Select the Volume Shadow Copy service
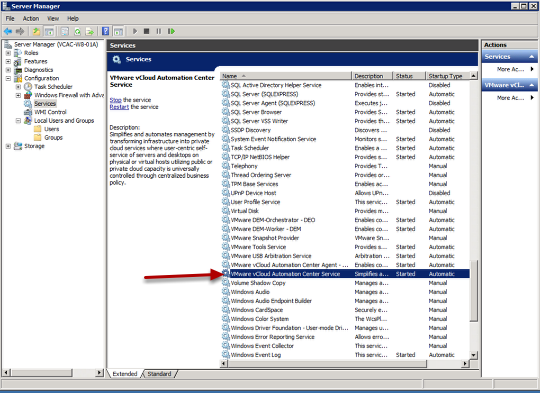This screenshot has width=540, height=393. pos(345,283)
